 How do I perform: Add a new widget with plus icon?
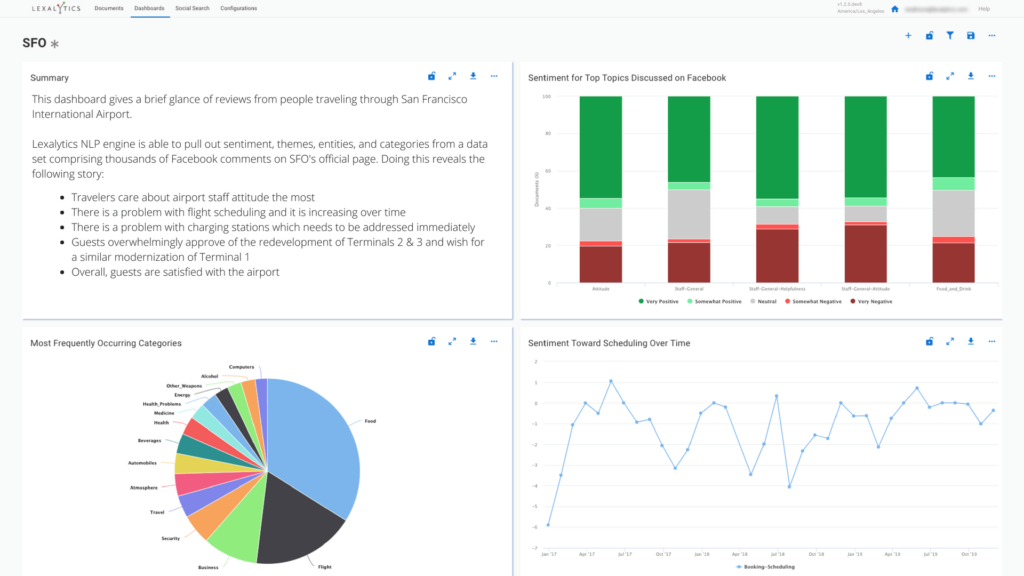(908, 36)
